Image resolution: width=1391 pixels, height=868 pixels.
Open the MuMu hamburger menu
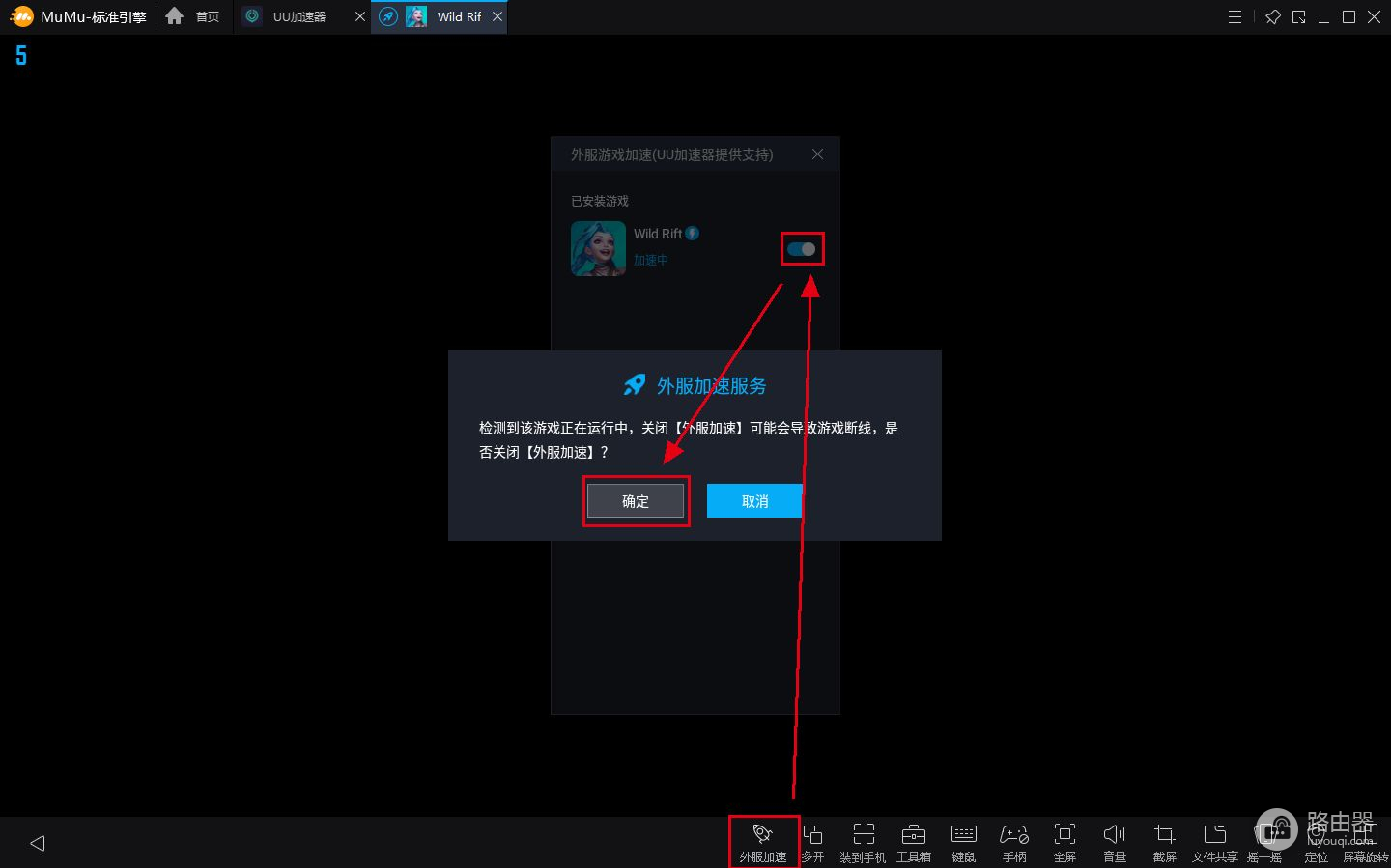(1235, 17)
